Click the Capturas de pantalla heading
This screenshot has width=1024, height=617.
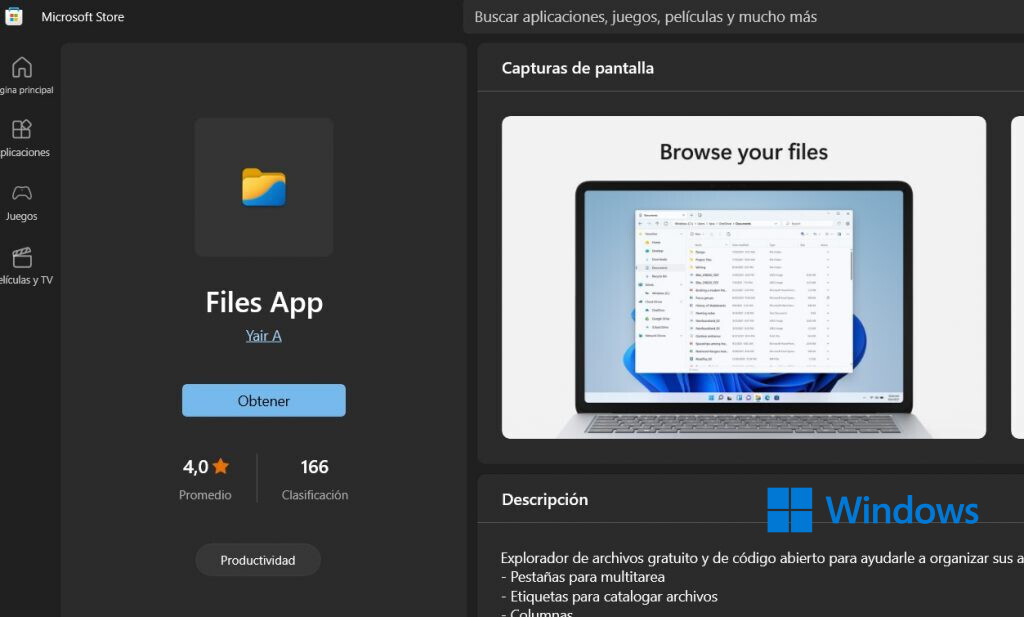577,68
